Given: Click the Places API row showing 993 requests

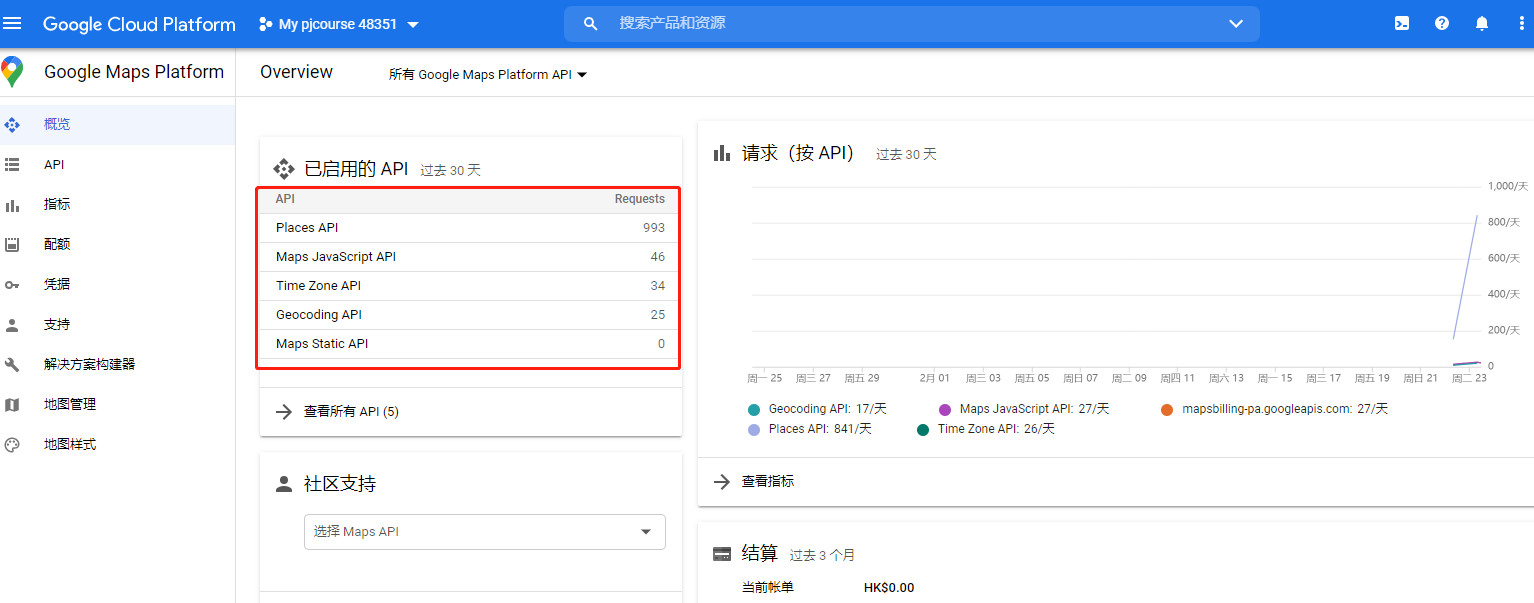Looking at the screenshot, I should 468,227.
